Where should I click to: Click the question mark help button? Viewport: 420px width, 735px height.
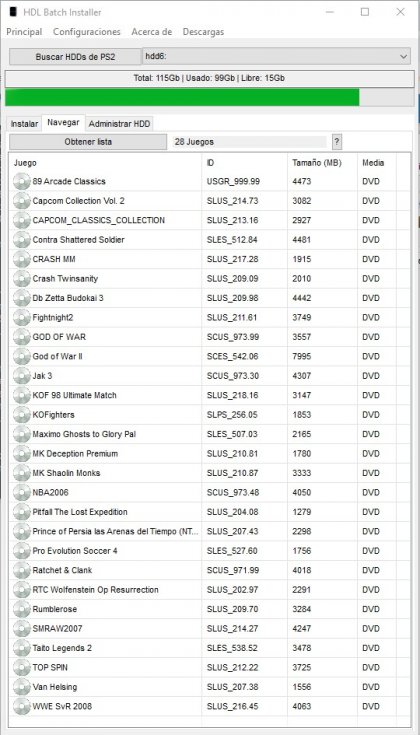coord(337,142)
